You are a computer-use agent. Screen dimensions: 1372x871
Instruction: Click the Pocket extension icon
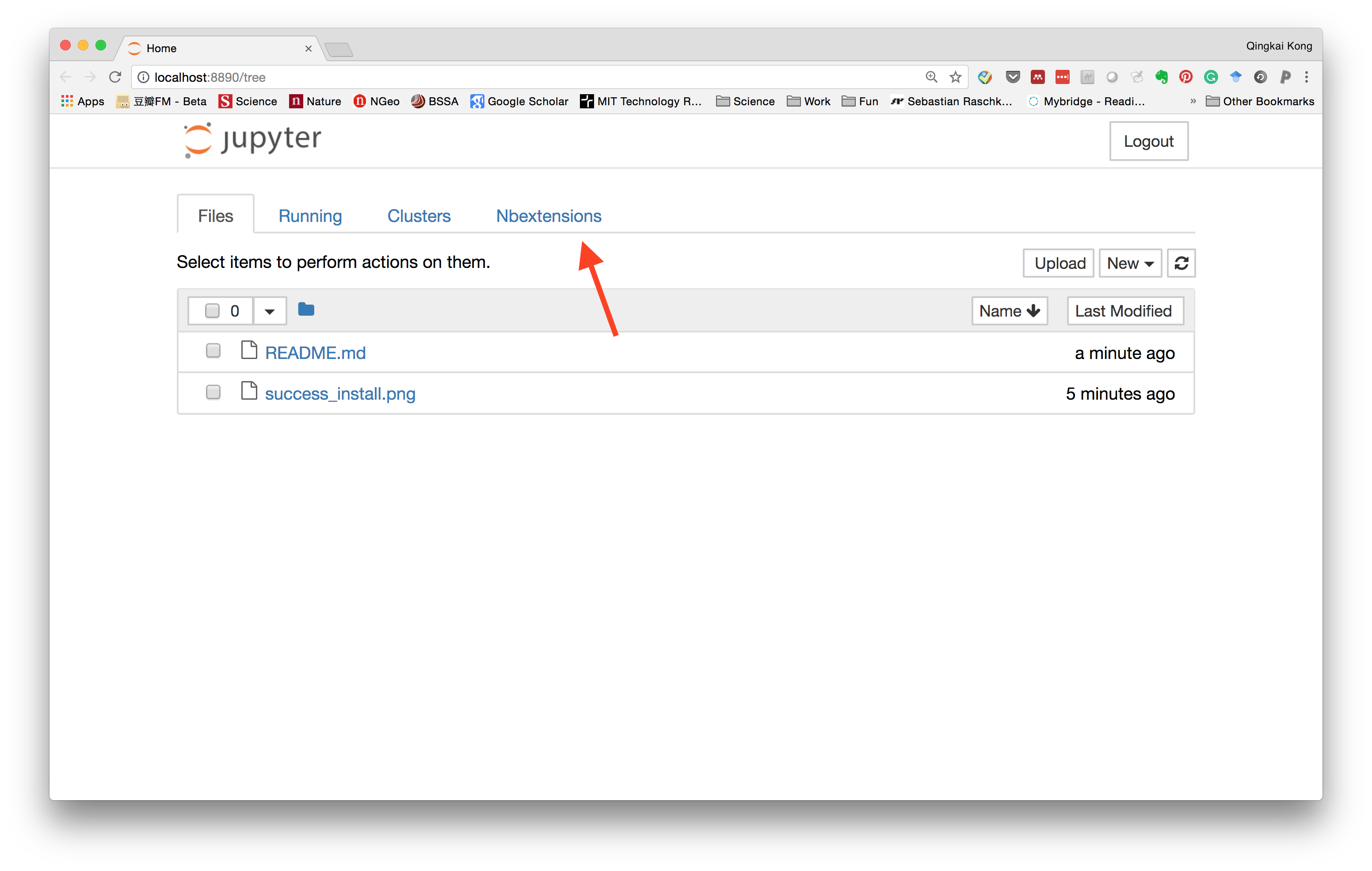[x=1013, y=77]
